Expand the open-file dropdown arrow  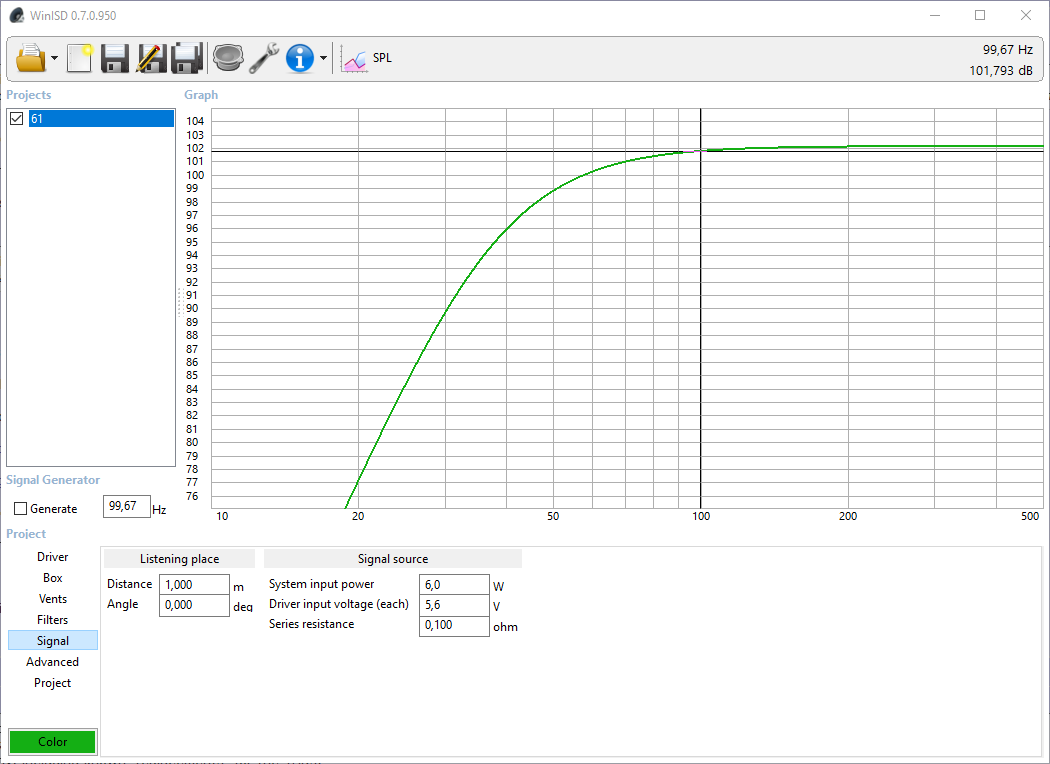point(55,58)
